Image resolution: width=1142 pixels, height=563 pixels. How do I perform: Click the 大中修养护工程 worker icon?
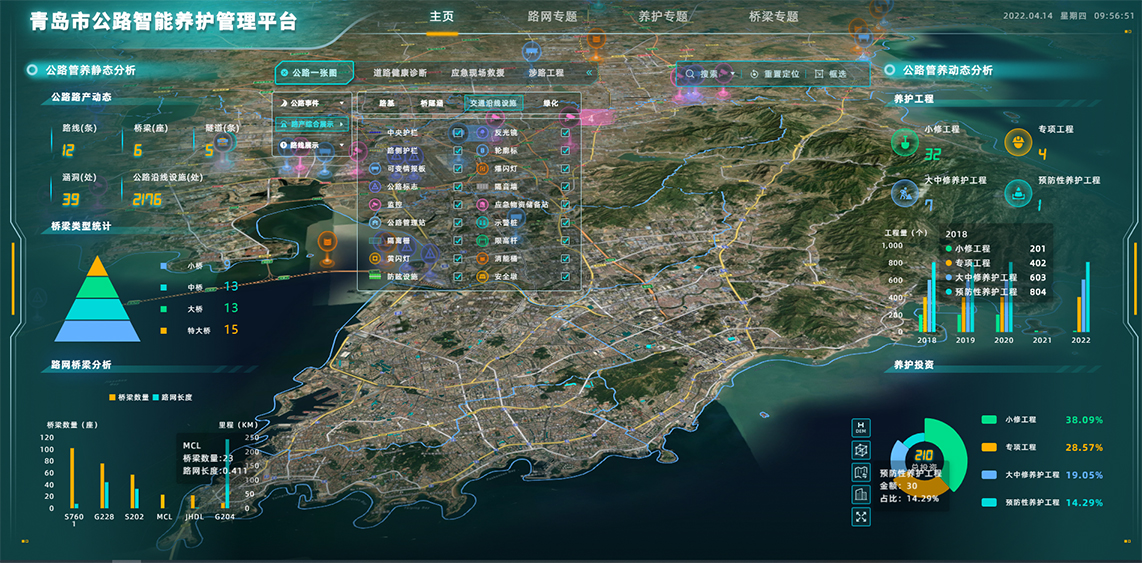click(x=904, y=192)
